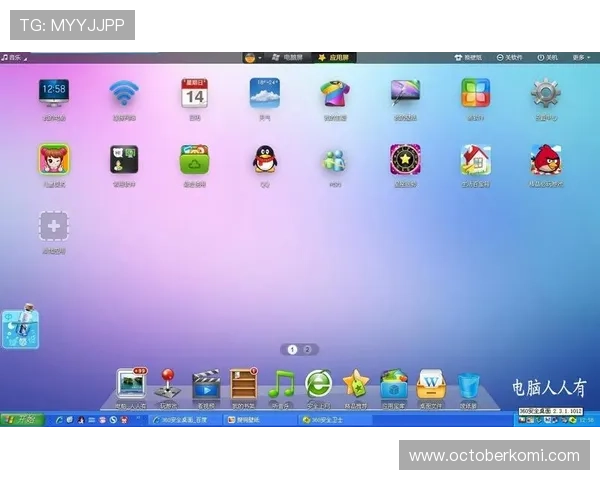This screenshot has width=600, height=480.
Task: Go to desktop page 2
Action: click(x=307, y=349)
